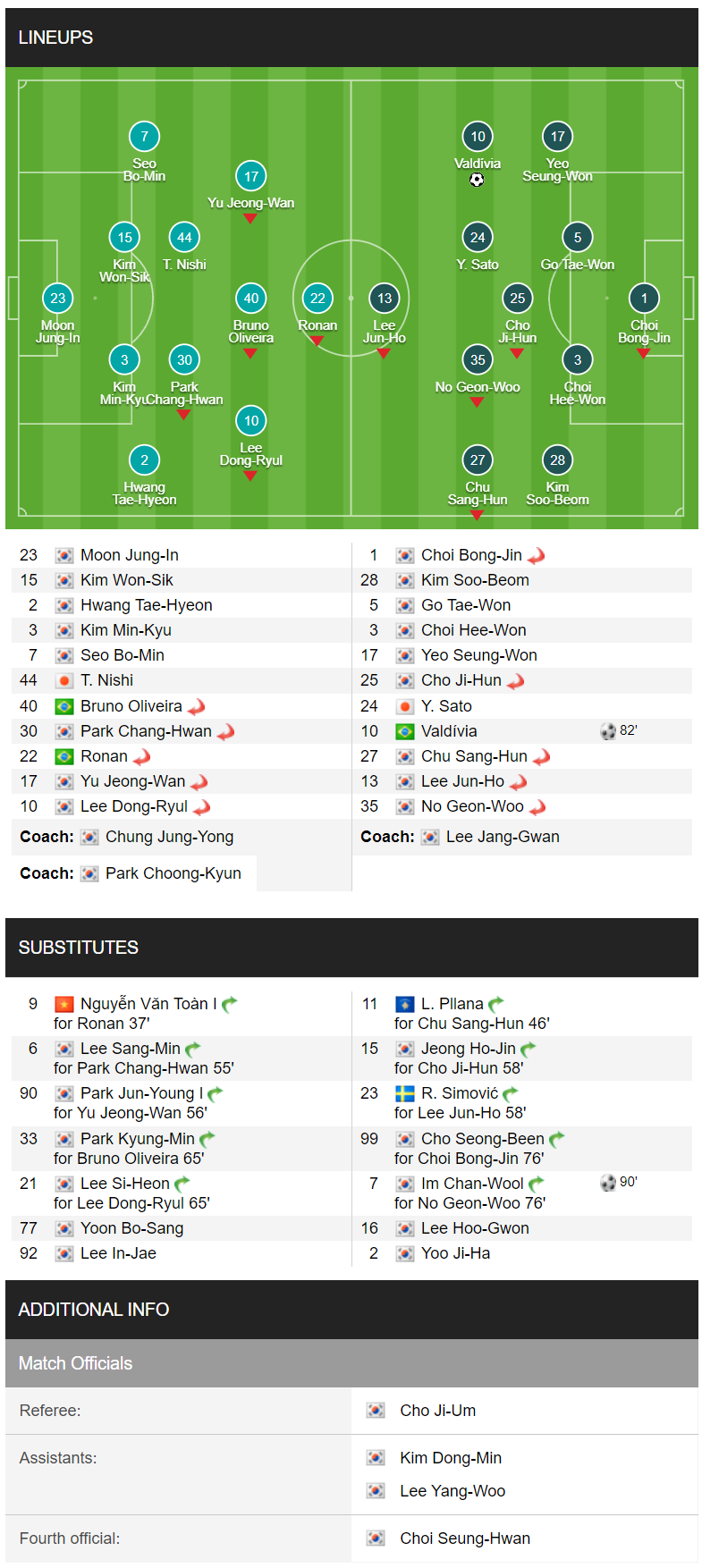This screenshot has width=702, height=1568.
Task: Click the Sweden flag next to R. Simović
Action: tap(405, 1093)
